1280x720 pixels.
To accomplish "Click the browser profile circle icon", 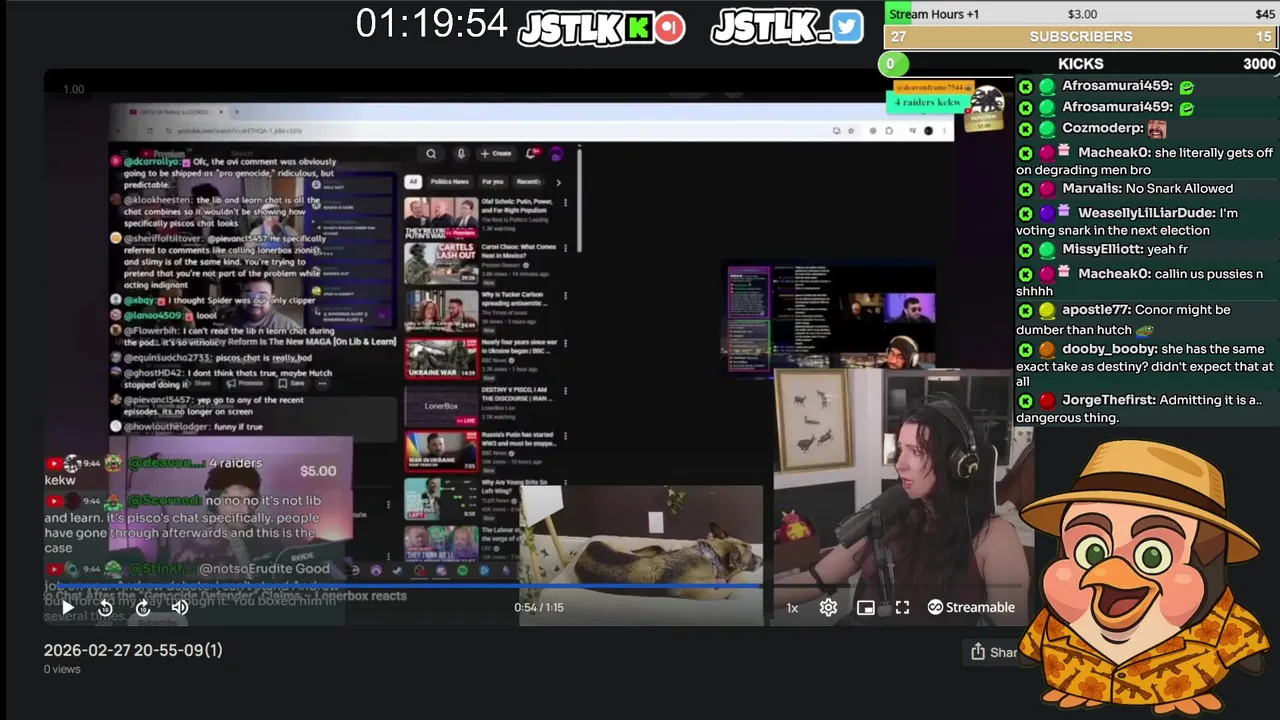I will coord(928,130).
